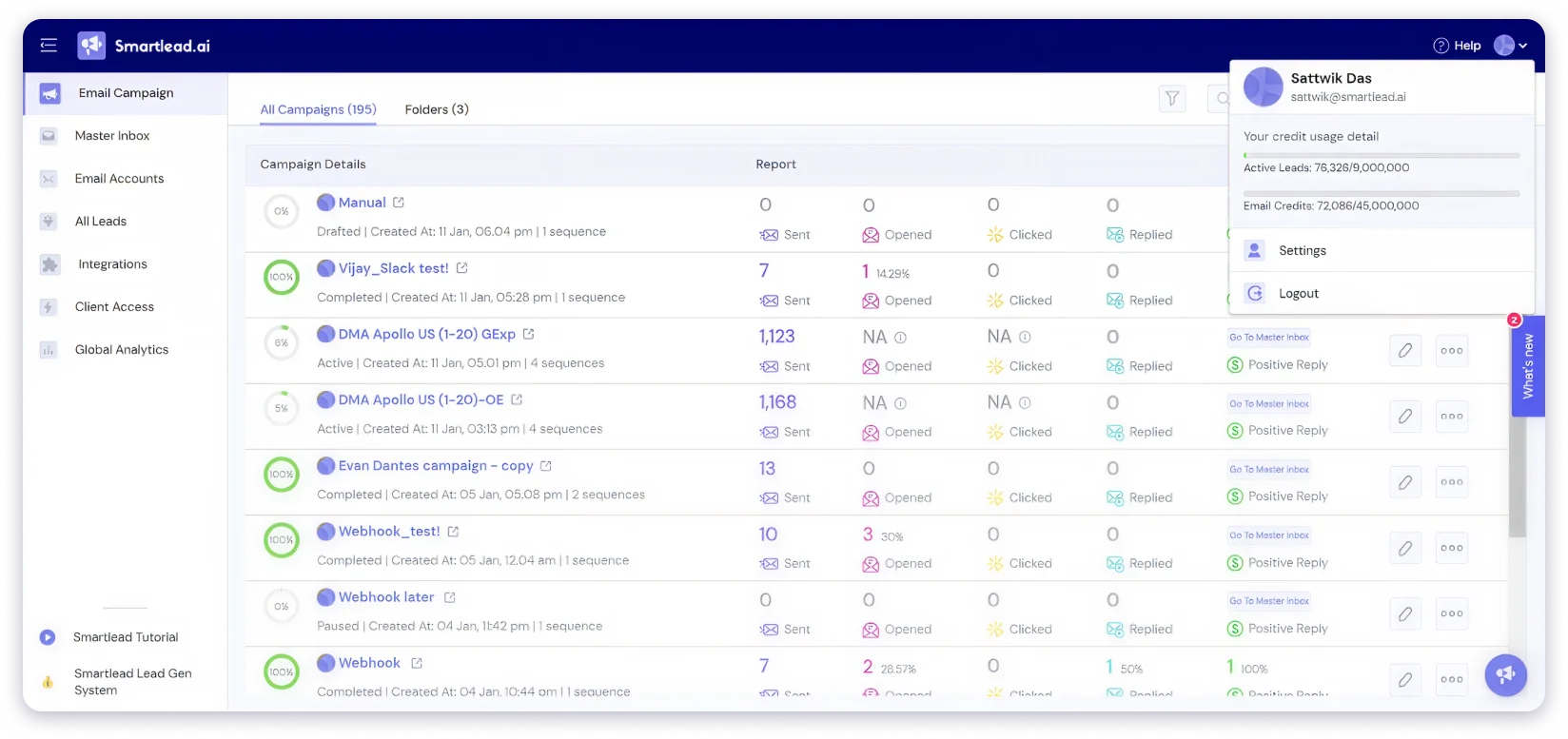Click the Smartlead.ai logo icon

click(91, 45)
